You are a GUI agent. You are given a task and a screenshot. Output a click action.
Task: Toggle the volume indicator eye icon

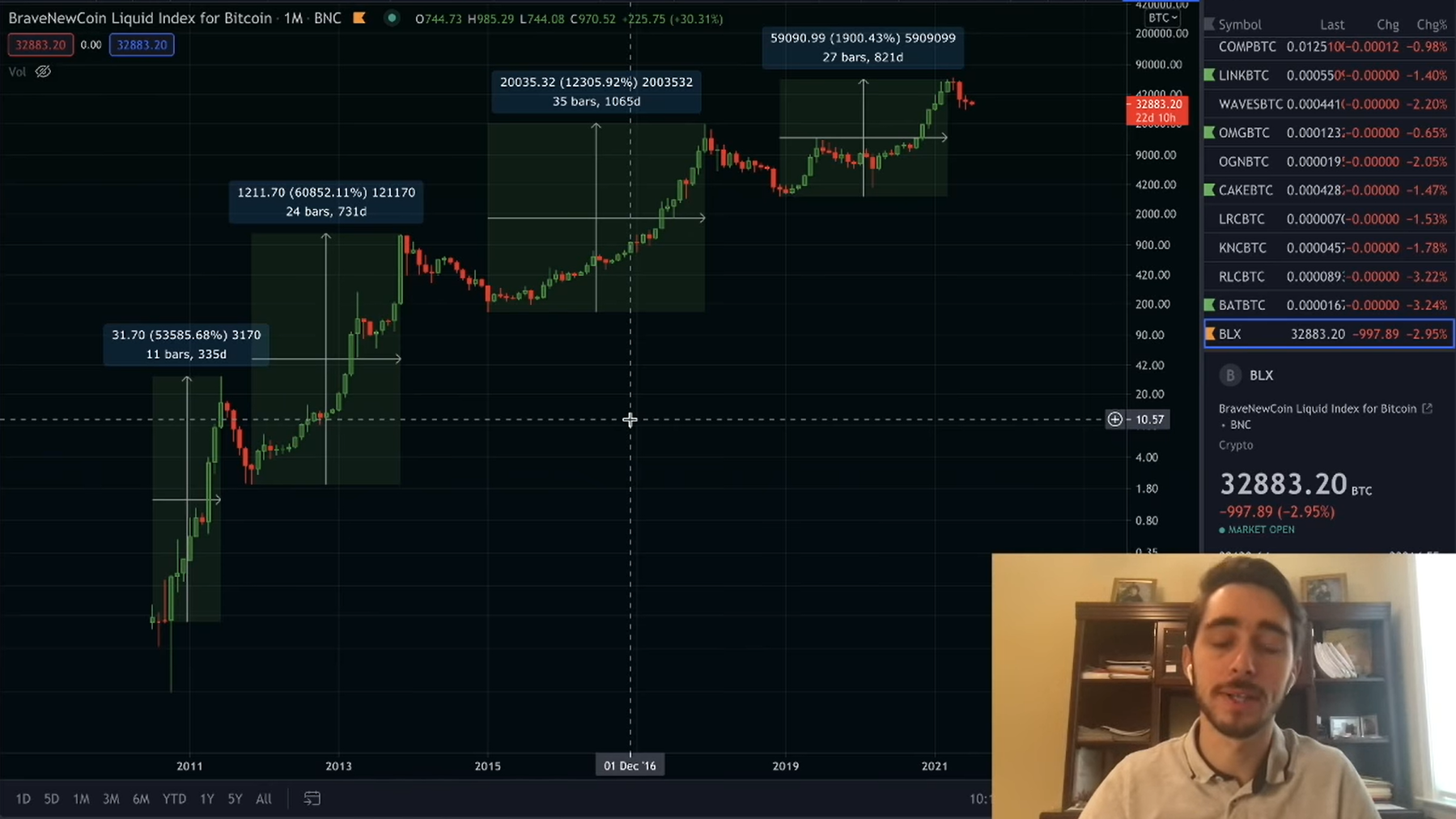[43, 72]
